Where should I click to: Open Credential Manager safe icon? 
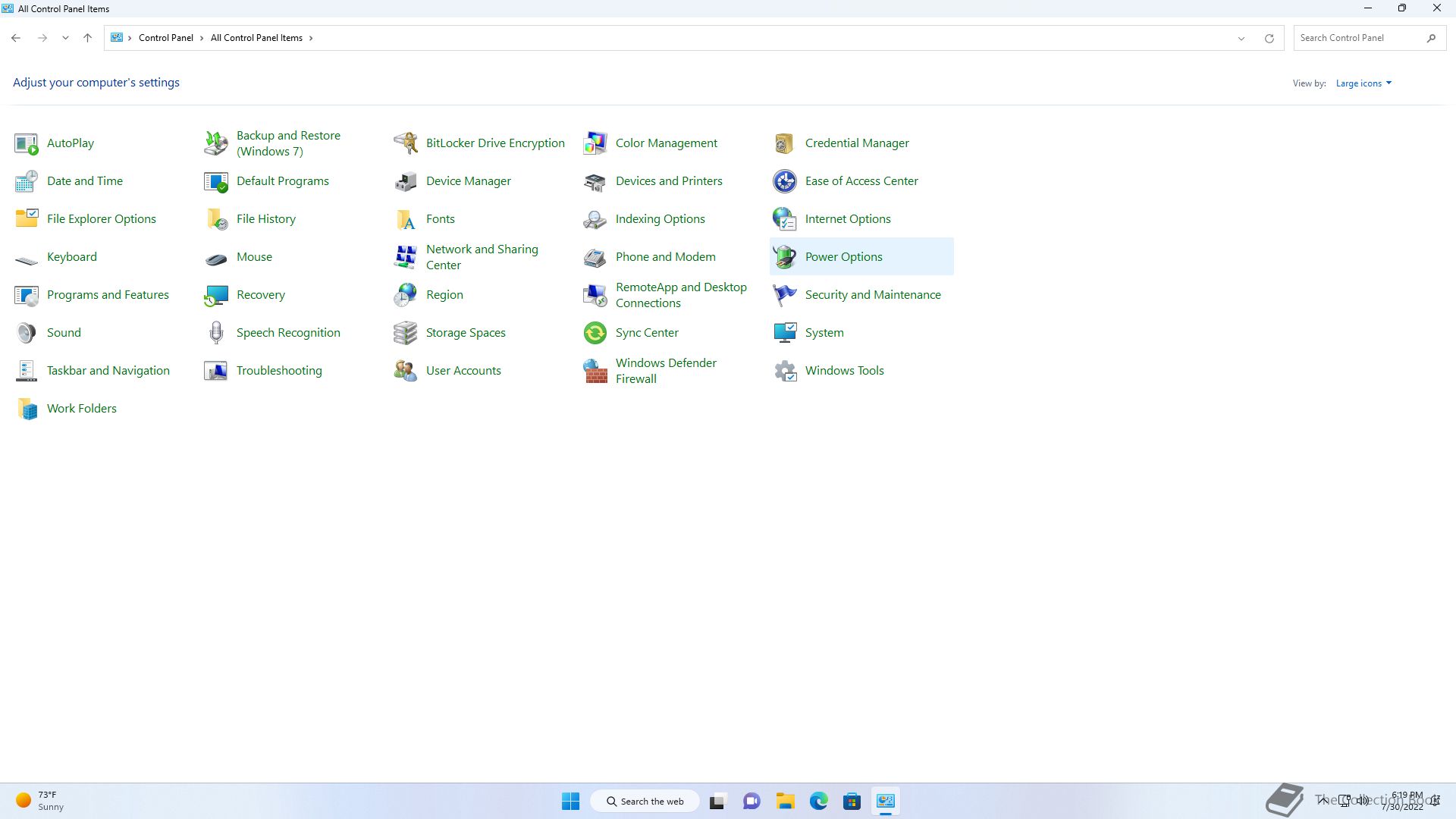(785, 143)
